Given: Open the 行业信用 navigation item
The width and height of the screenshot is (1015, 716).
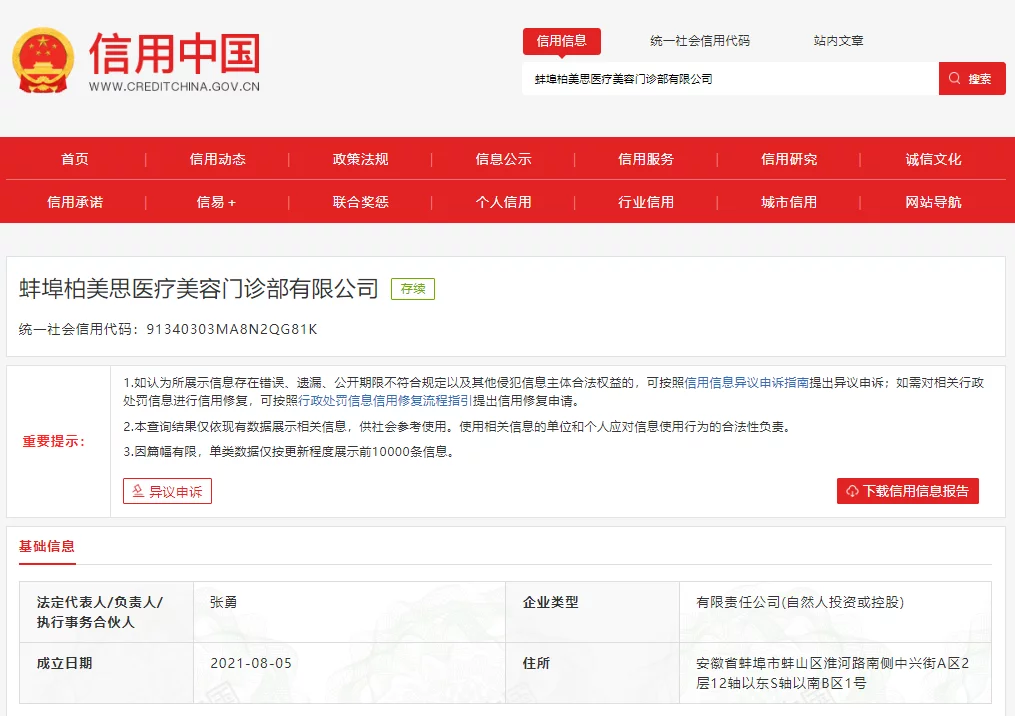Looking at the screenshot, I should (646, 202).
